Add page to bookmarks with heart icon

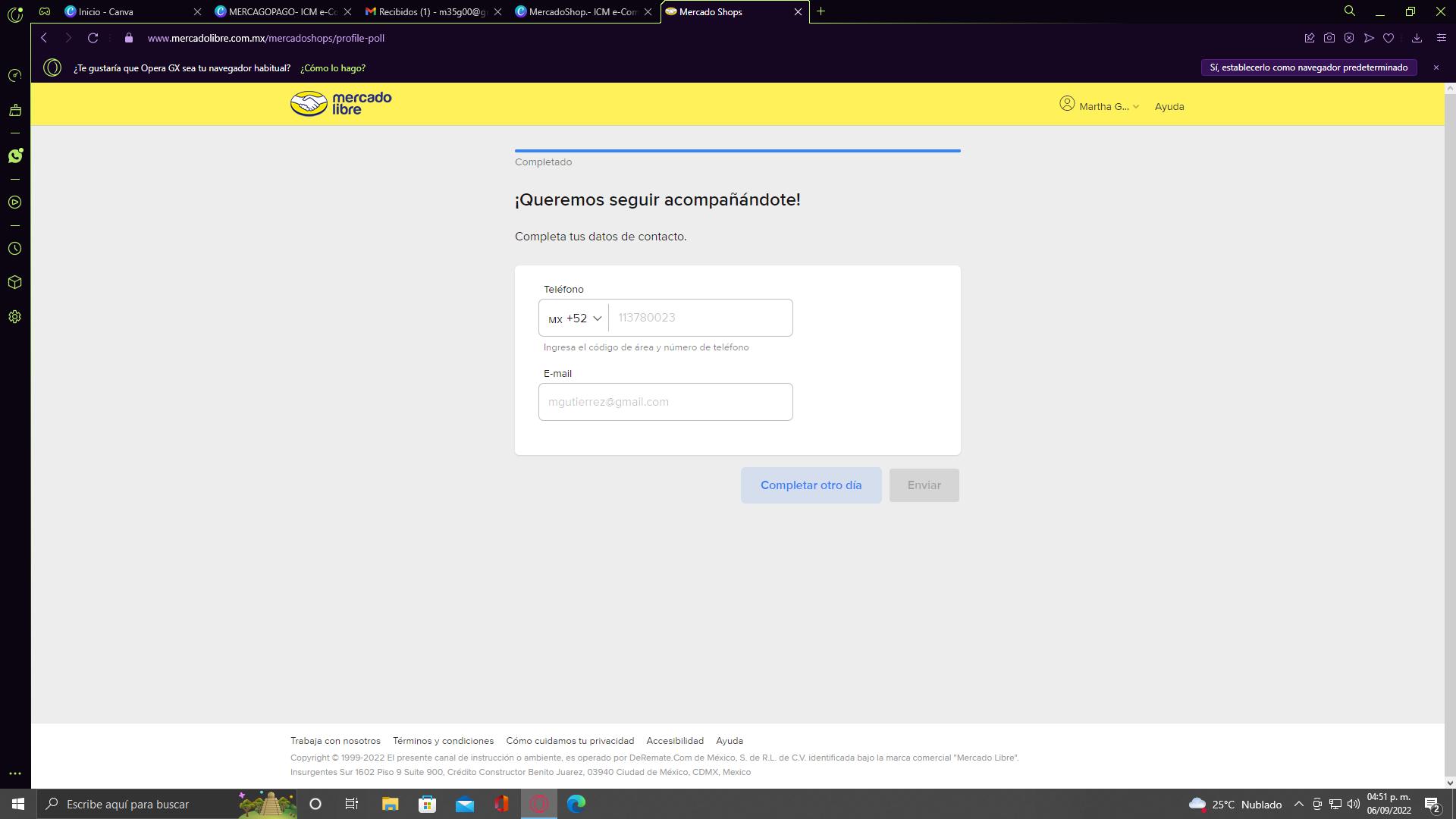(1389, 38)
